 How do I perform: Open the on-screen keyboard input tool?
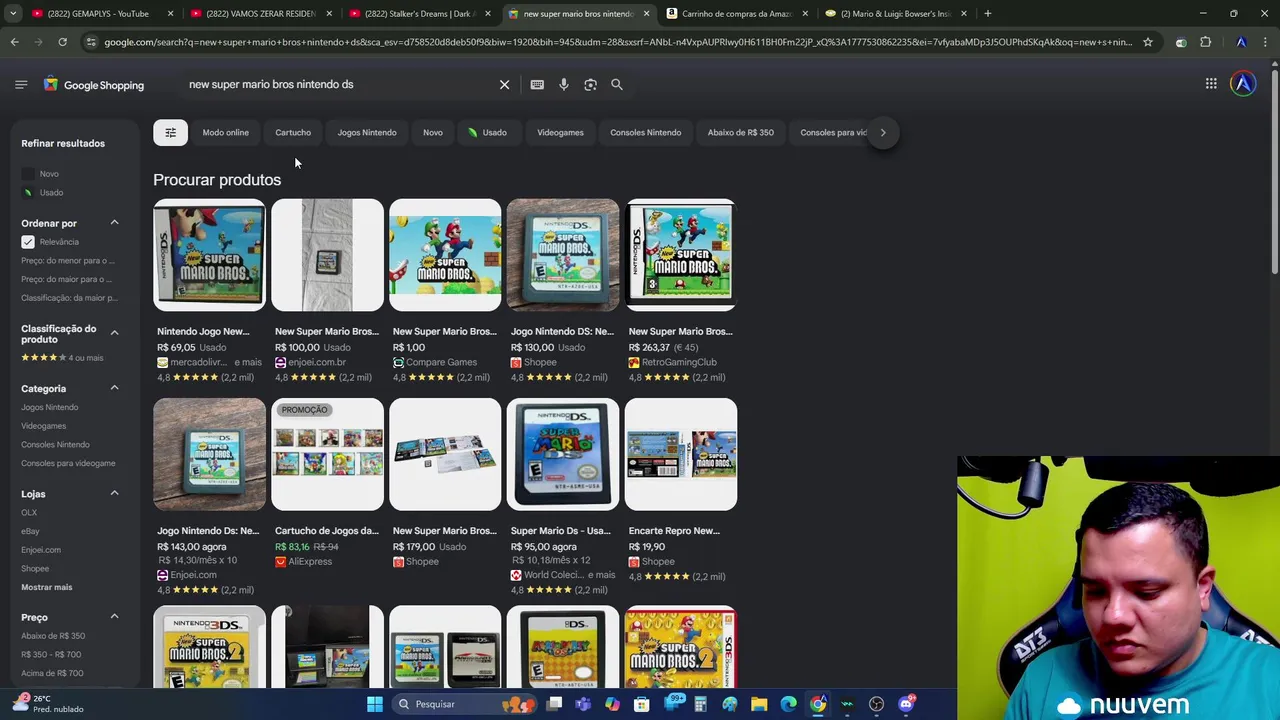[x=537, y=85]
